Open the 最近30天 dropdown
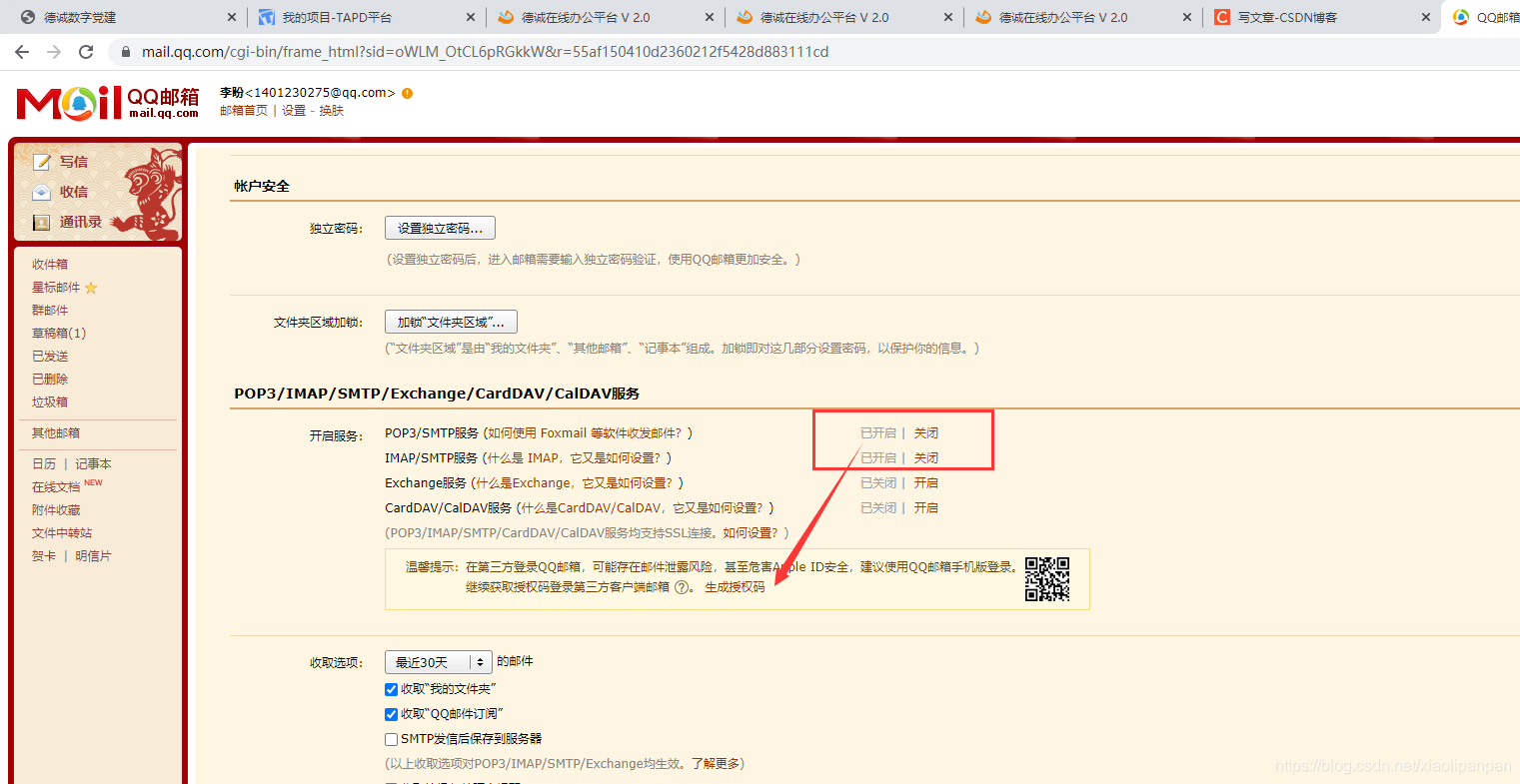Image resolution: width=1520 pixels, height=784 pixels. pos(438,661)
